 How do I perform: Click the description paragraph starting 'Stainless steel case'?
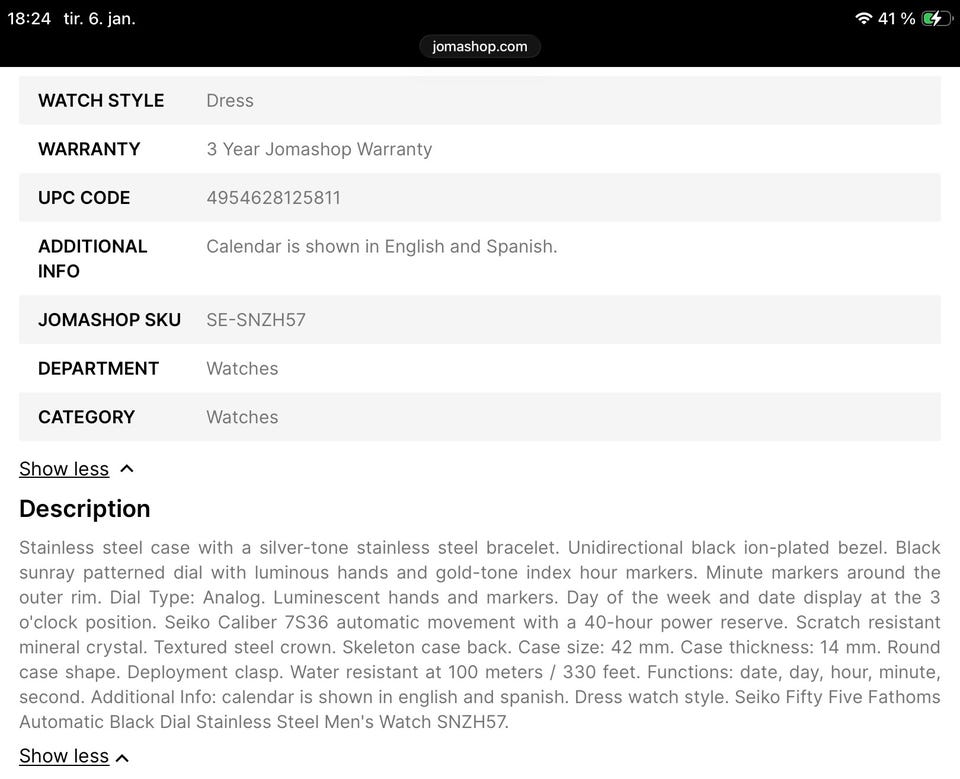479,634
